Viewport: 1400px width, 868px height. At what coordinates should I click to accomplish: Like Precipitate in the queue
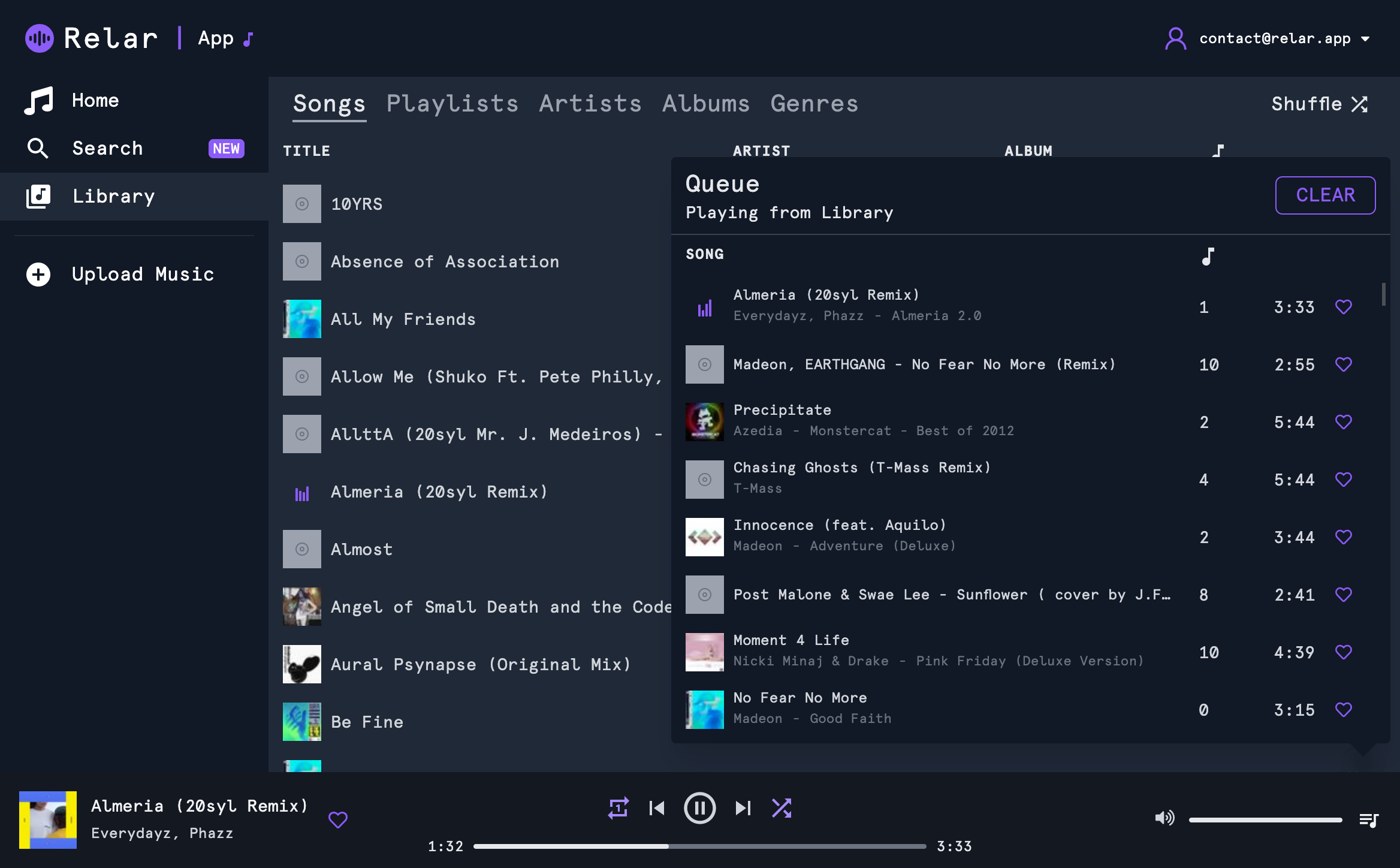[1344, 422]
